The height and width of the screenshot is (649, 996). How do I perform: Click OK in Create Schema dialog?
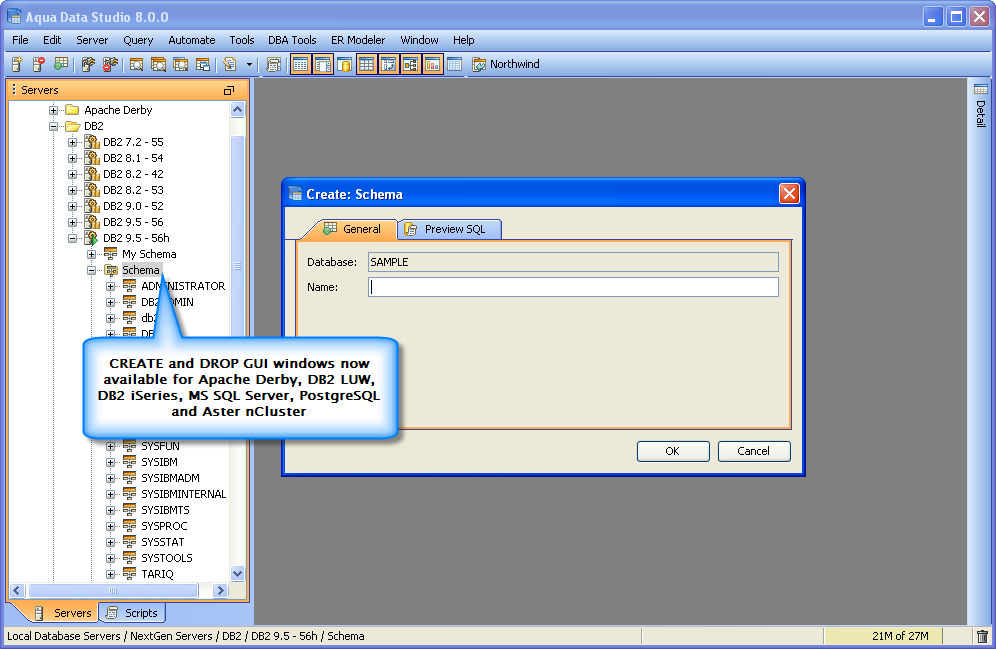pos(673,452)
